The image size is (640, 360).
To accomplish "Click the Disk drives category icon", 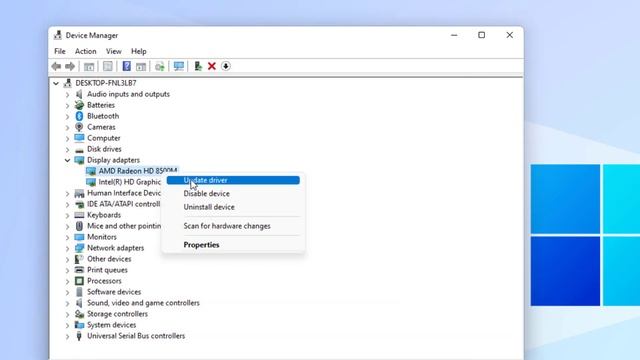I will (79, 149).
